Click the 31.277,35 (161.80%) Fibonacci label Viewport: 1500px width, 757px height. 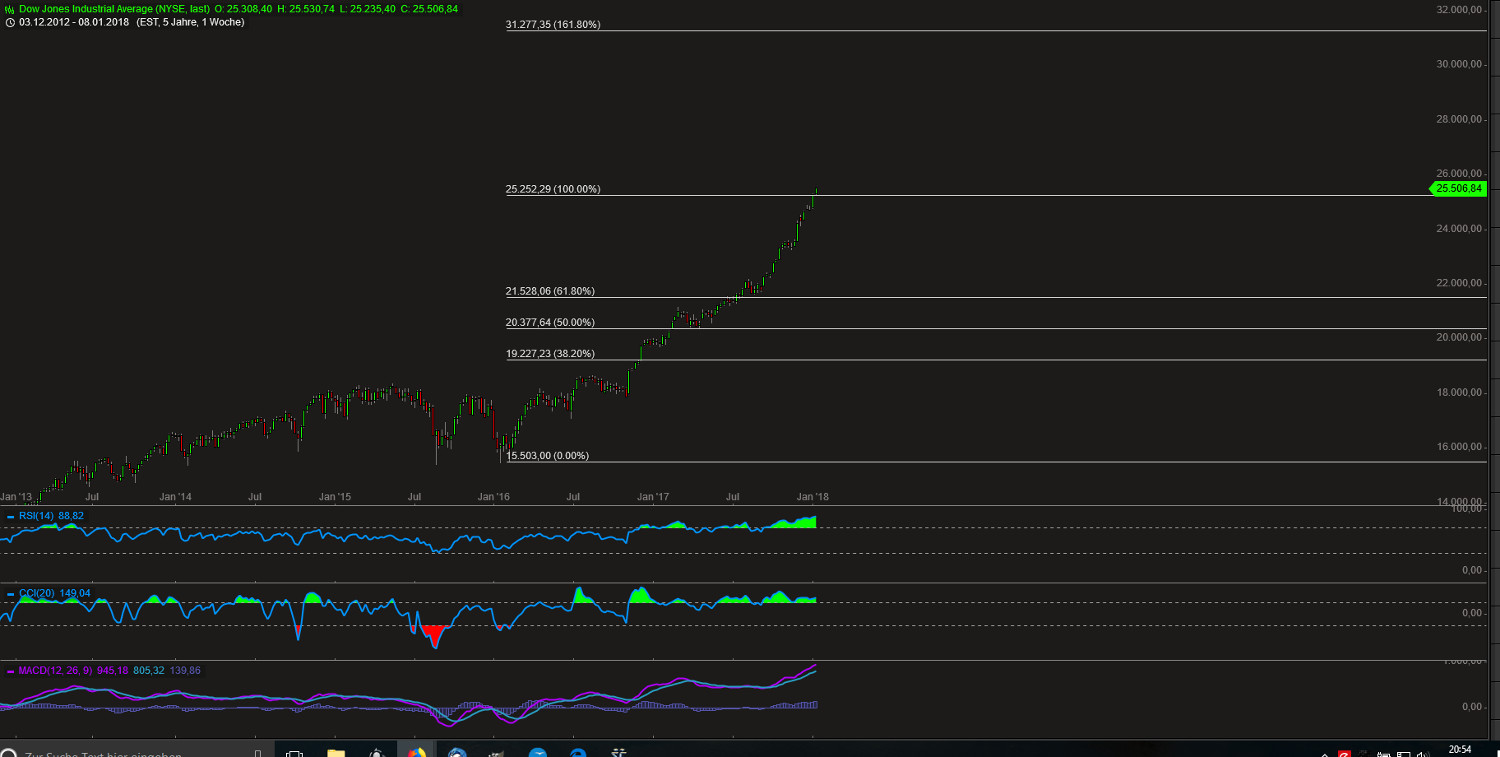click(553, 24)
